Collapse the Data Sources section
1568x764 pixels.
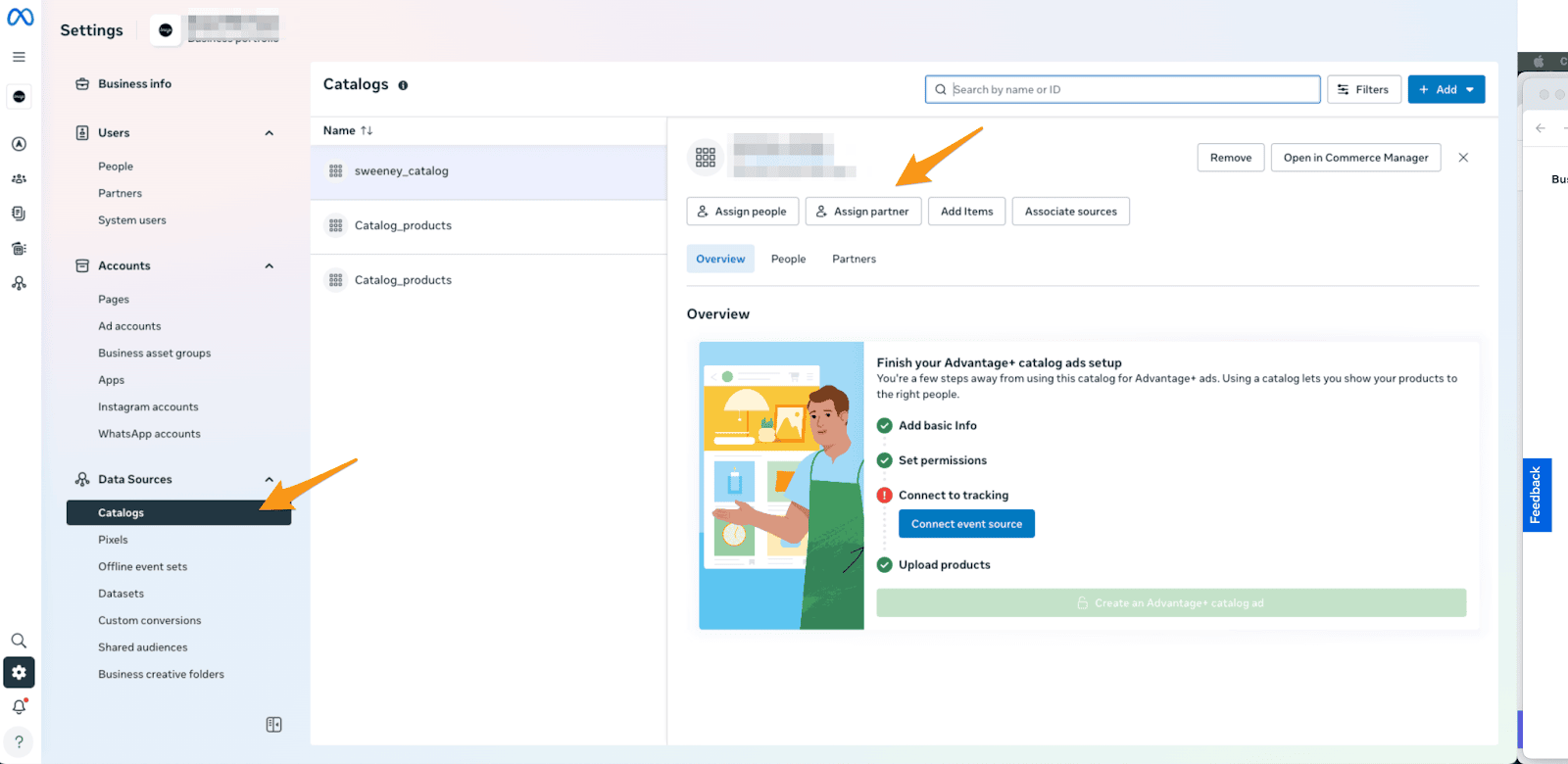[x=269, y=480]
